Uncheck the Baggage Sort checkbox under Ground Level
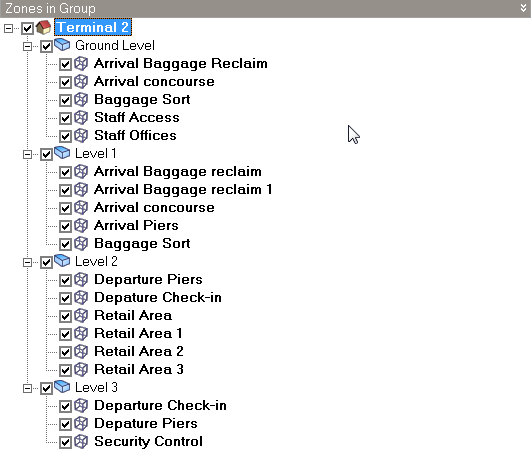 [x=65, y=100]
